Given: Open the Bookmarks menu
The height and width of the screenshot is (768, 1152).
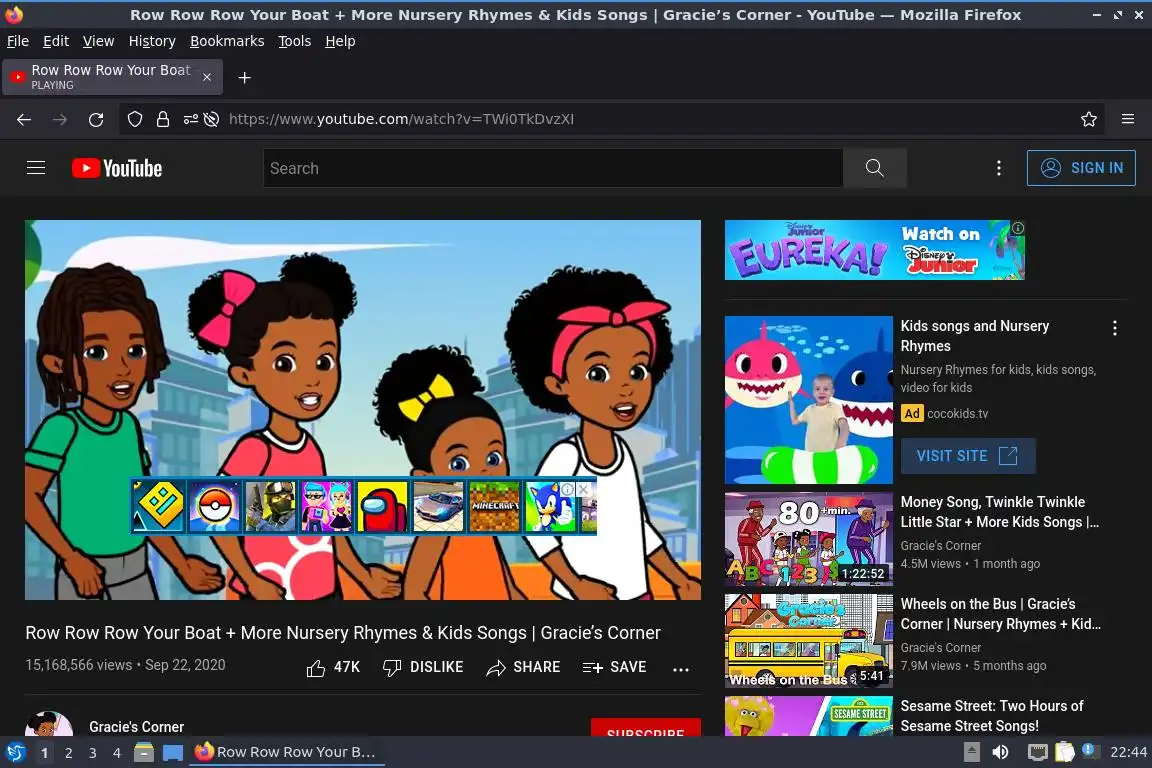Looking at the screenshot, I should 227,41.
